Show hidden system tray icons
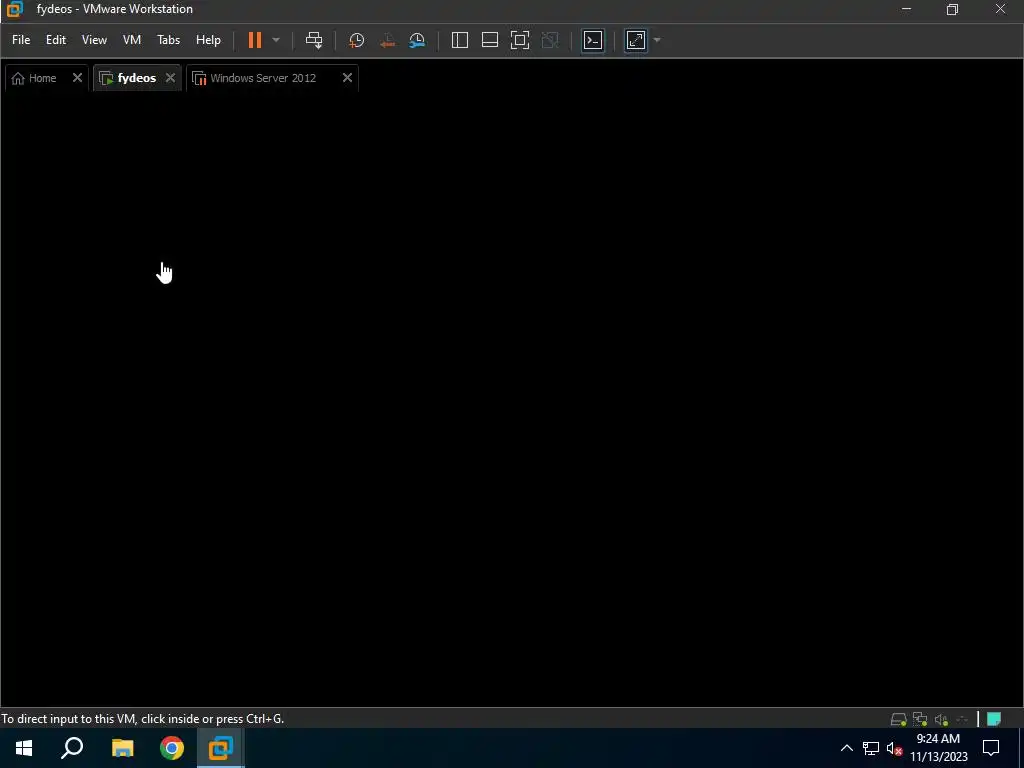Viewport: 1024px width, 768px height. click(846, 748)
